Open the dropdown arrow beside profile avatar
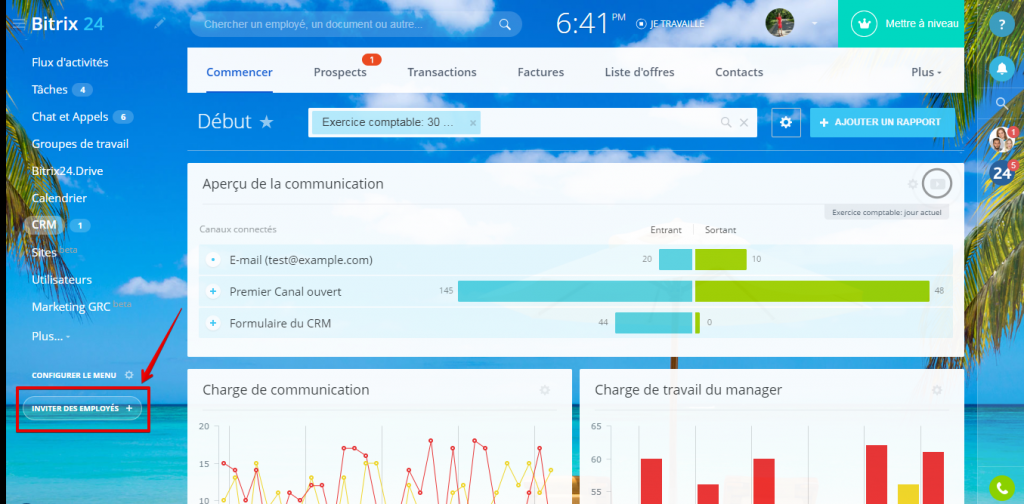1024x504 pixels. (x=814, y=24)
